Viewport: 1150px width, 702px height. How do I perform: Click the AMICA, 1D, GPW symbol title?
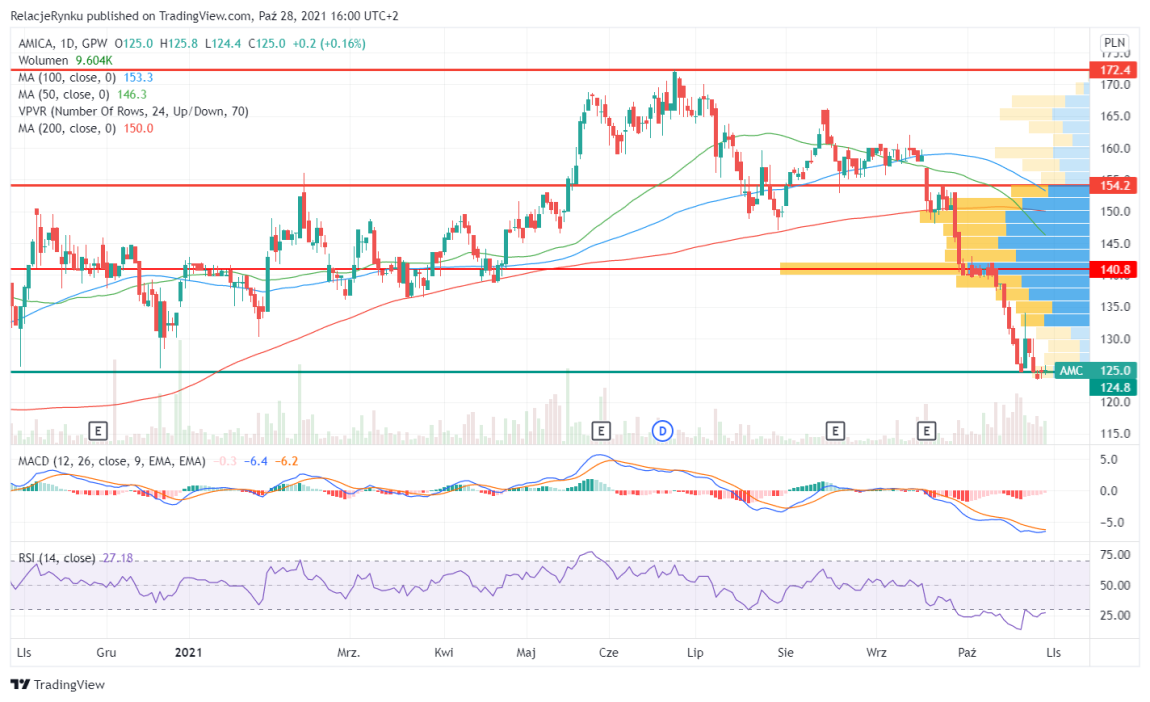pyautogui.click(x=63, y=43)
